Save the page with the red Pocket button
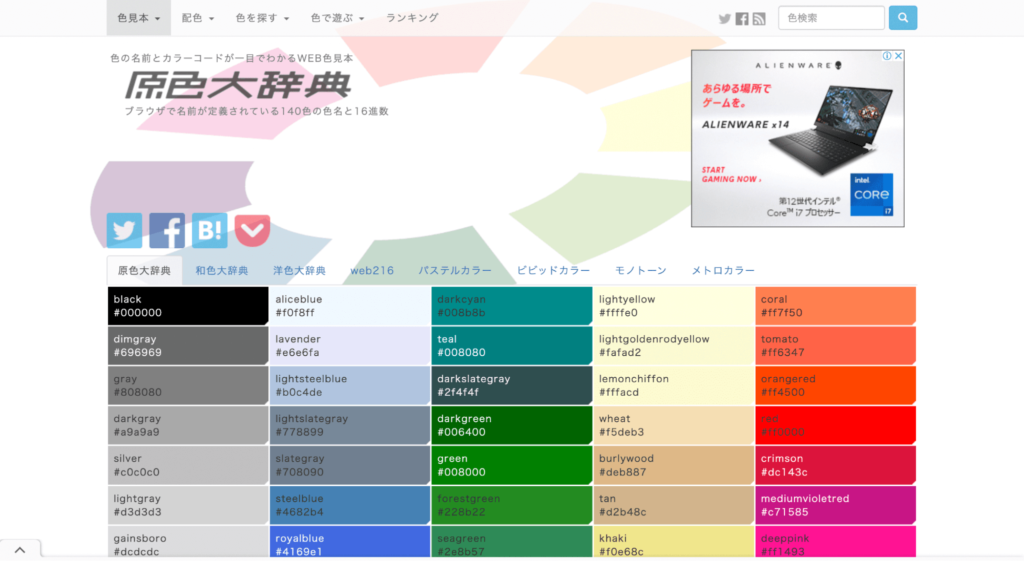The width and height of the screenshot is (1024, 561). 252,230
